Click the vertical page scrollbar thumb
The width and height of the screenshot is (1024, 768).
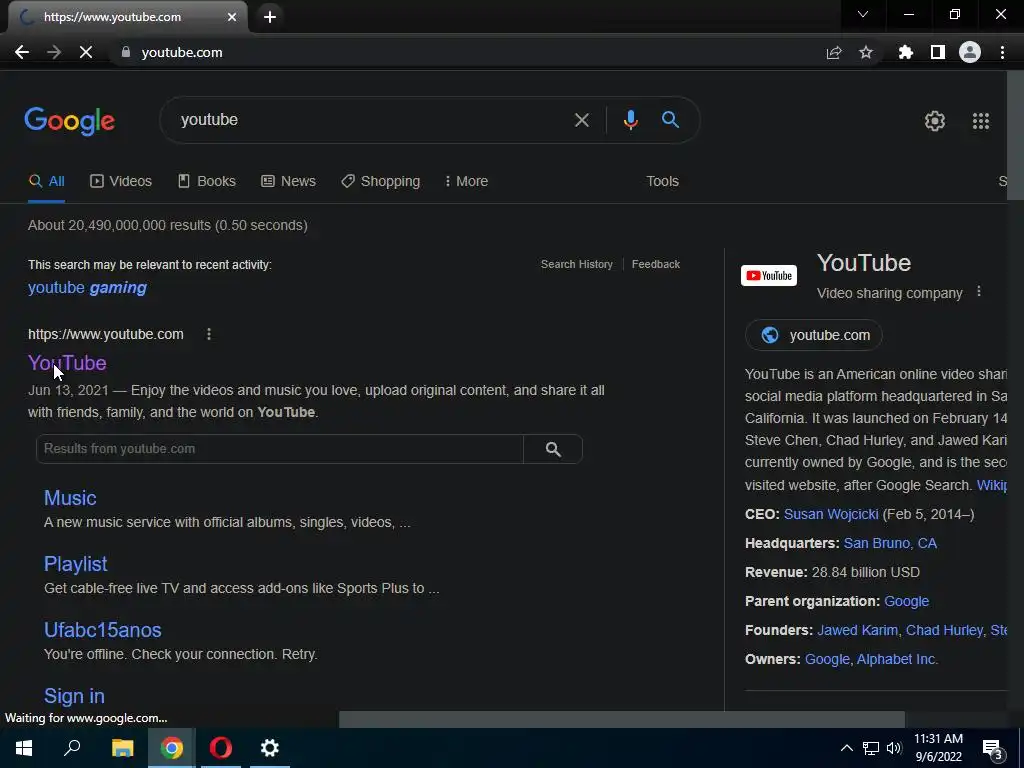tap(1016, 135)
